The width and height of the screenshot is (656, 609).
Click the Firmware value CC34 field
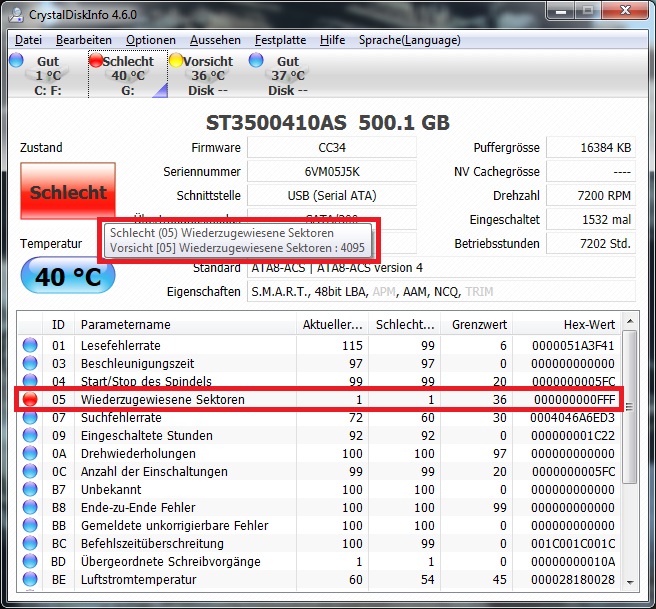332,148
